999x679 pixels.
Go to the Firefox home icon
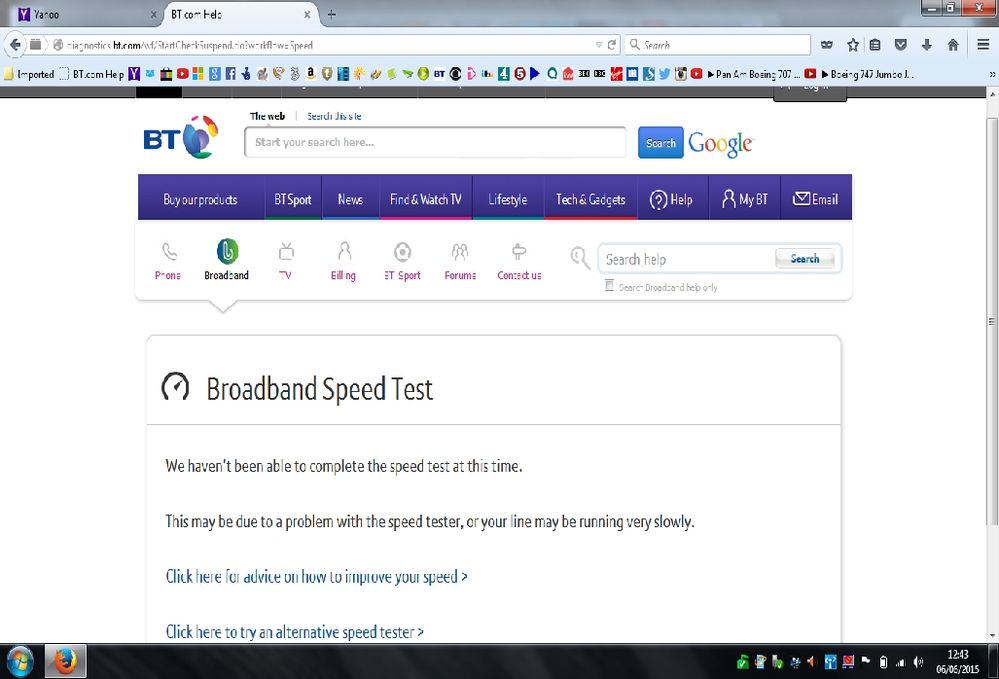pos(952,45)
